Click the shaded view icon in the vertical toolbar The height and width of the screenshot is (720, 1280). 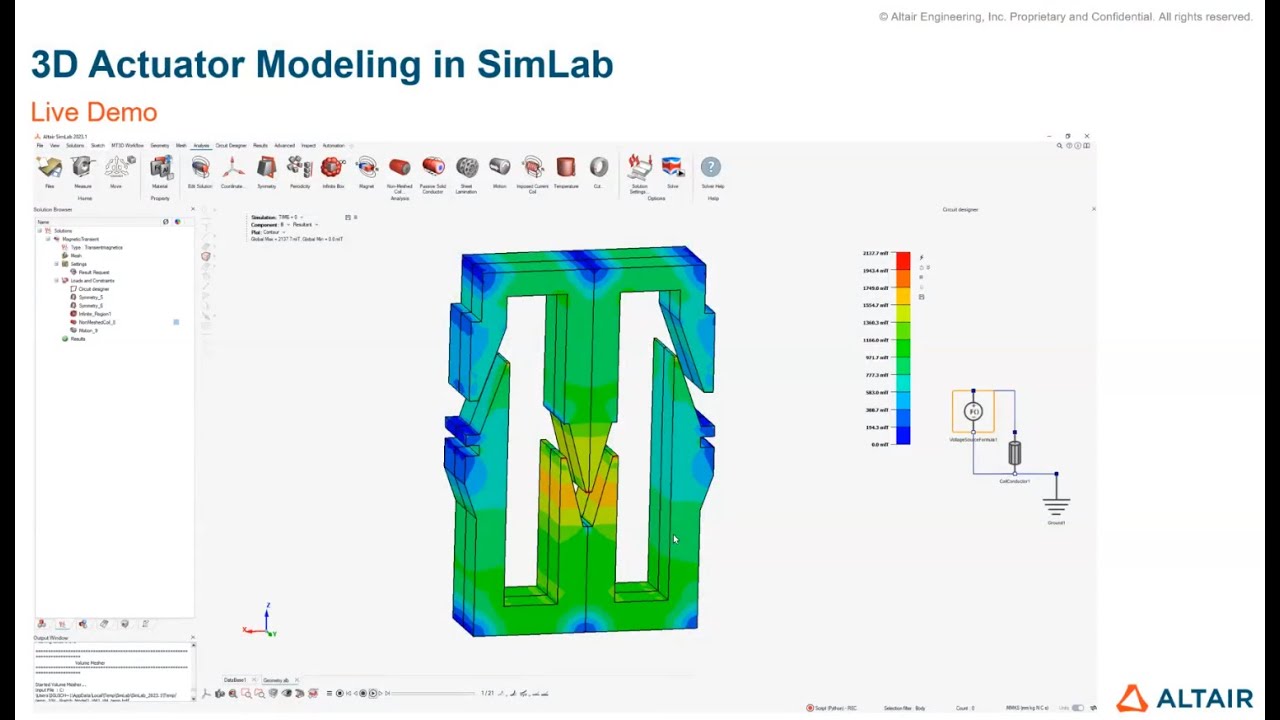click(206, 256)
